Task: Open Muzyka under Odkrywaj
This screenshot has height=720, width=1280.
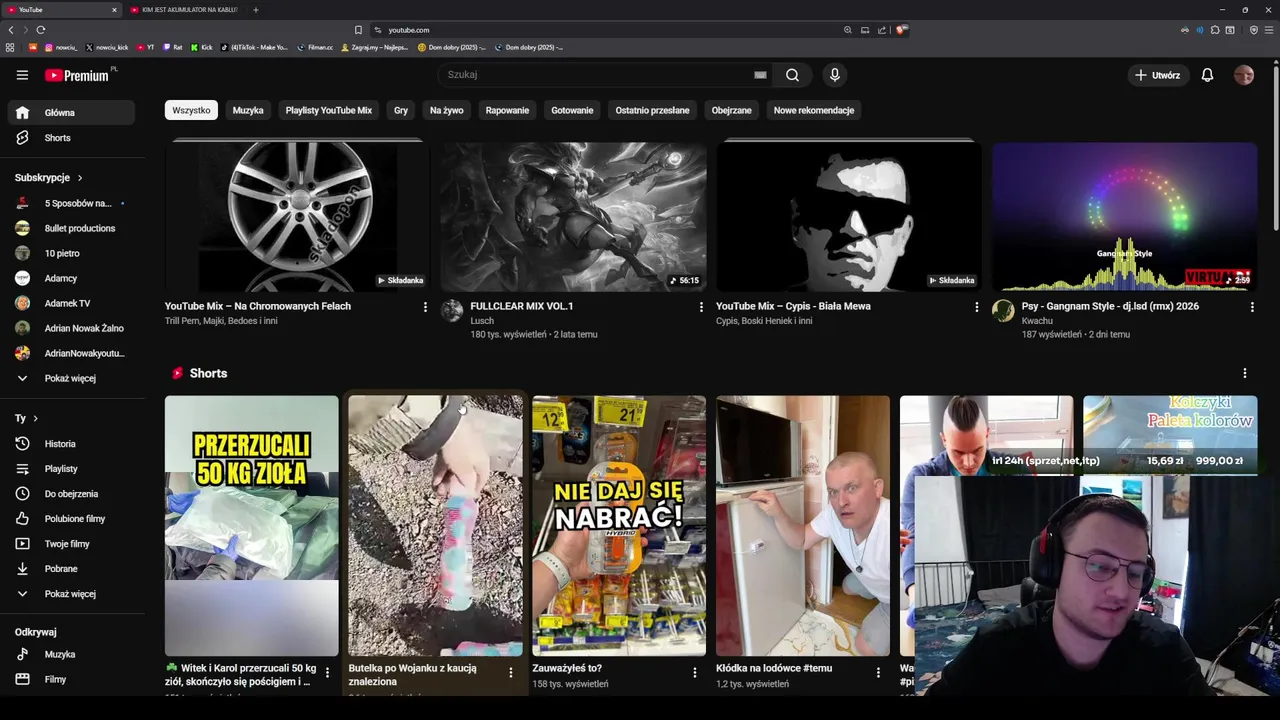Action: click(71, 655)
